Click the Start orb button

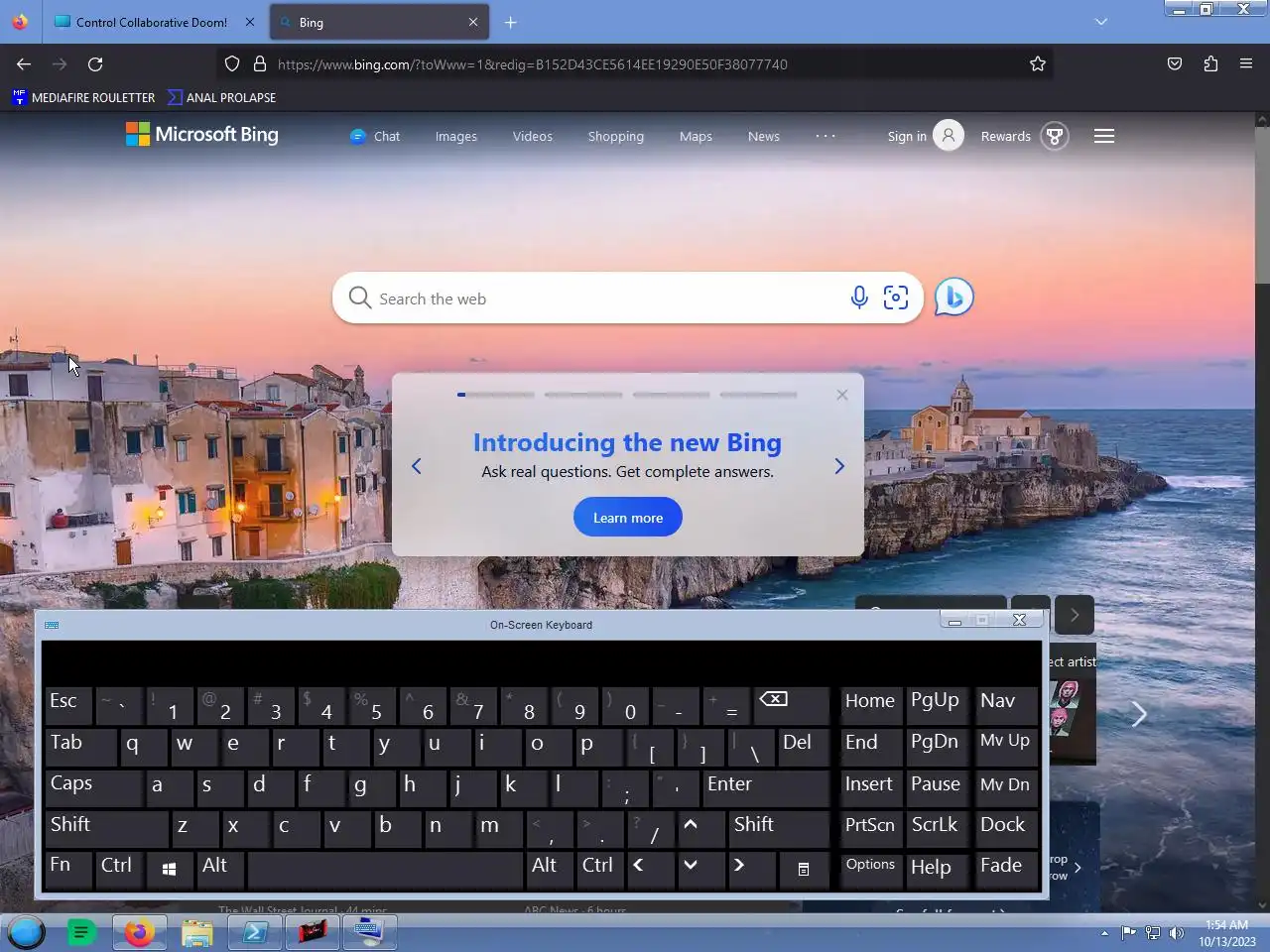[x=27, y=932]
